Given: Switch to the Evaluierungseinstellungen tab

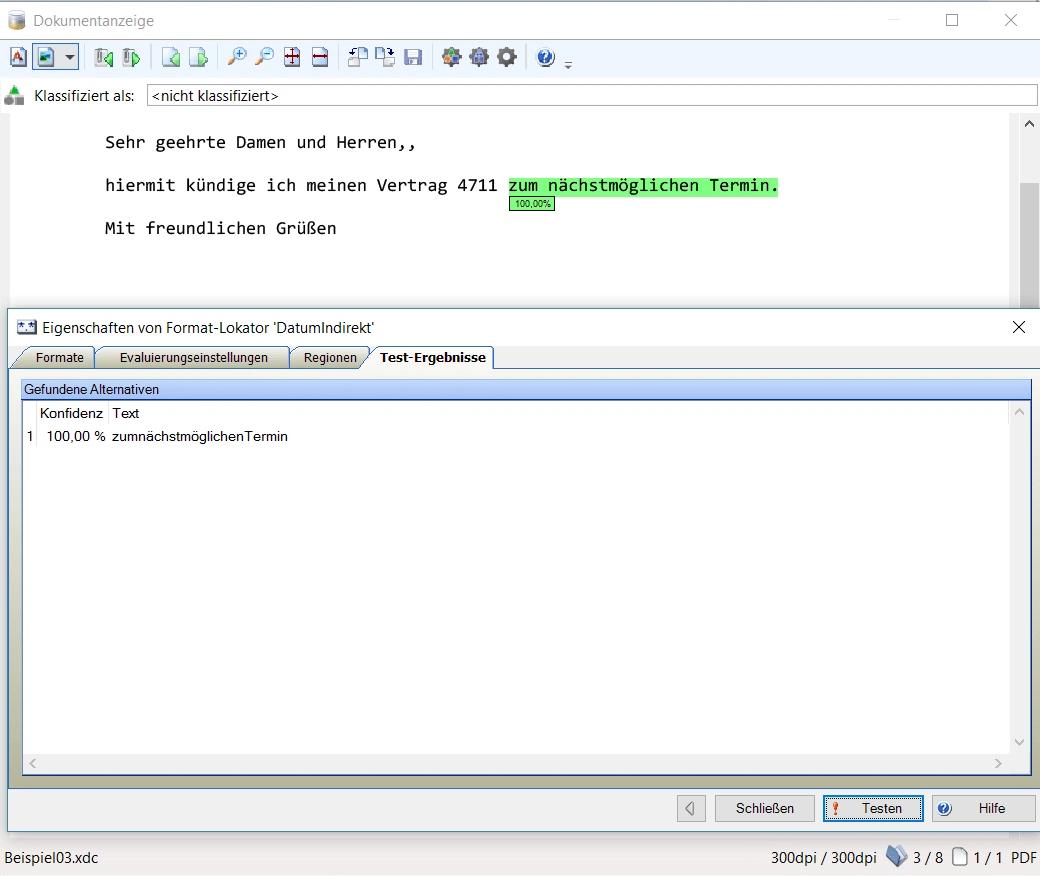Looking at the screenshot, I should point(193,358).
